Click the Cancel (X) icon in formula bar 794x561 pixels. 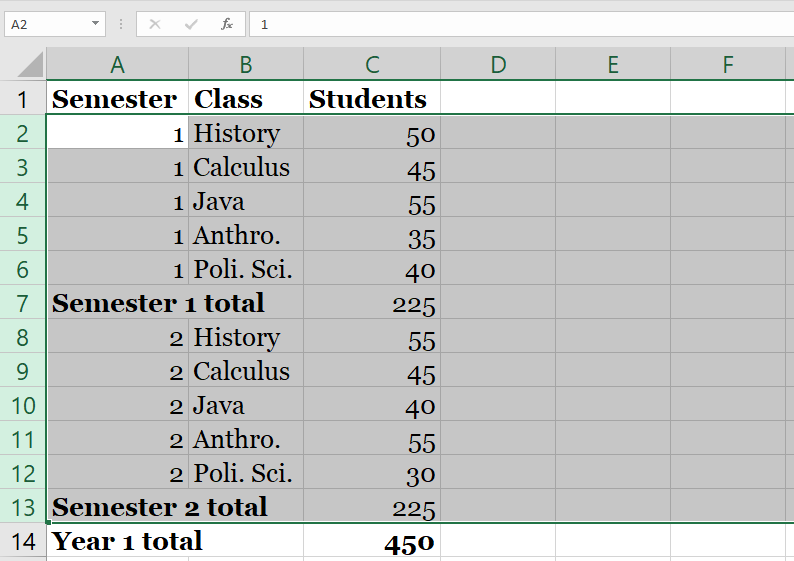point(155,24)
